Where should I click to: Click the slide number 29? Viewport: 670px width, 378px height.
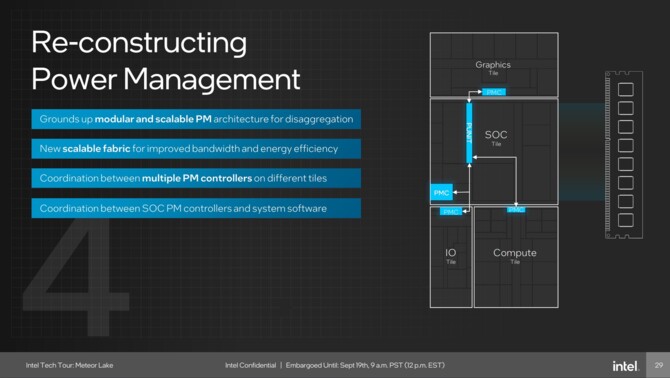tap(658, 365)
